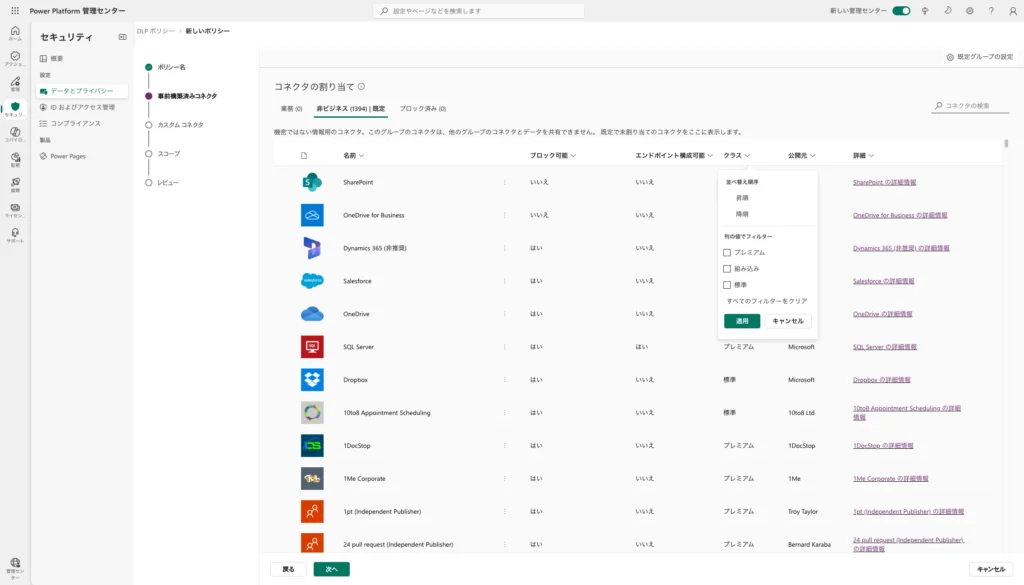Open the account profile icon
Screen dimensions: 1024x585
point(1013,10)
